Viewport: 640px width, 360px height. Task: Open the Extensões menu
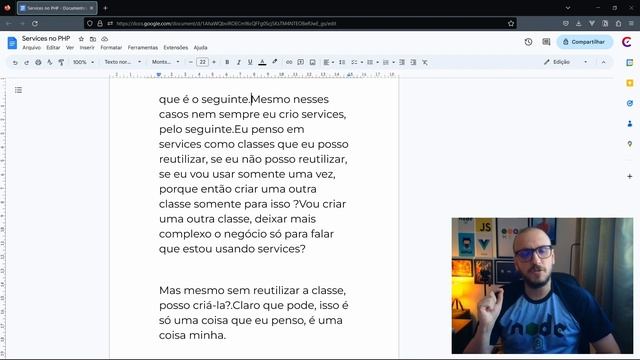tap(176, 48)
